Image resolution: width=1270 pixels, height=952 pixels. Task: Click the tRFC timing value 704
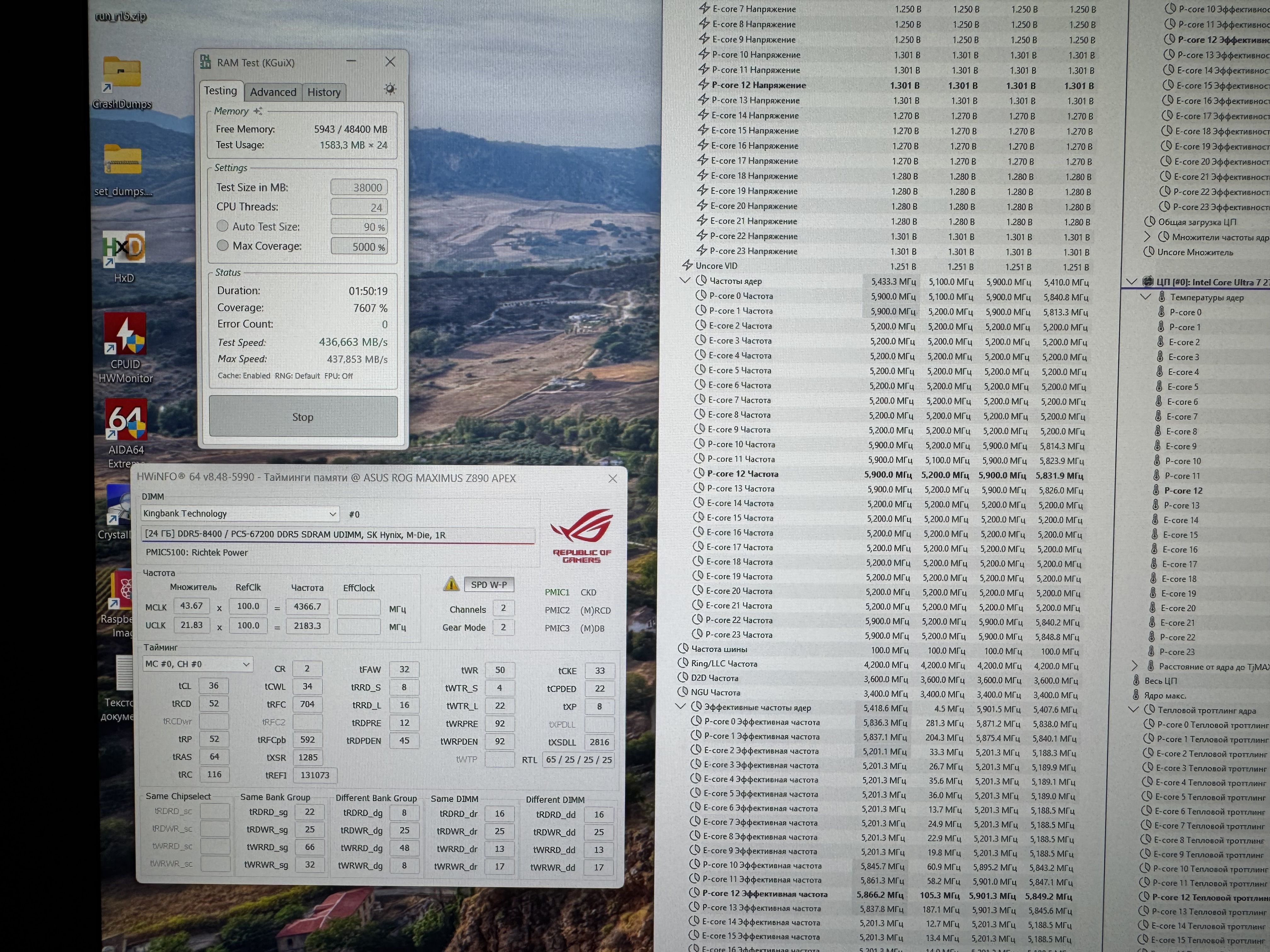[307, 704]
